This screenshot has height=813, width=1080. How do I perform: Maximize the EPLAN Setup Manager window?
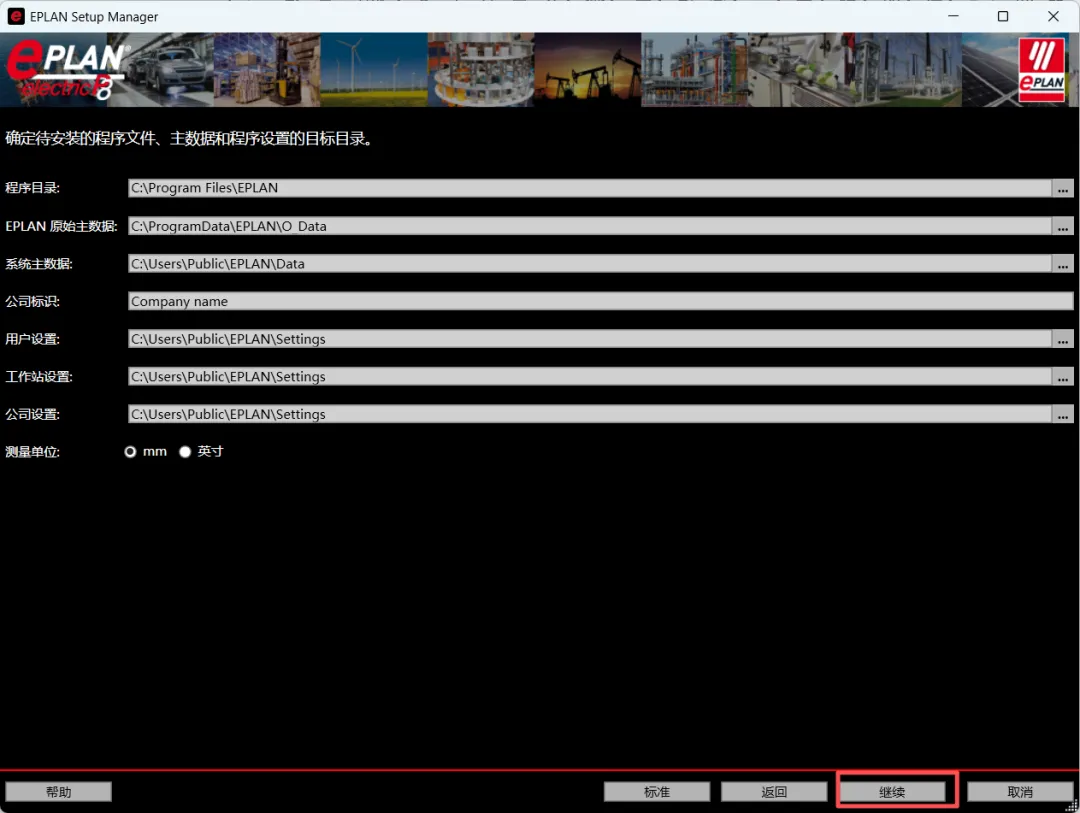point(1003,17)
